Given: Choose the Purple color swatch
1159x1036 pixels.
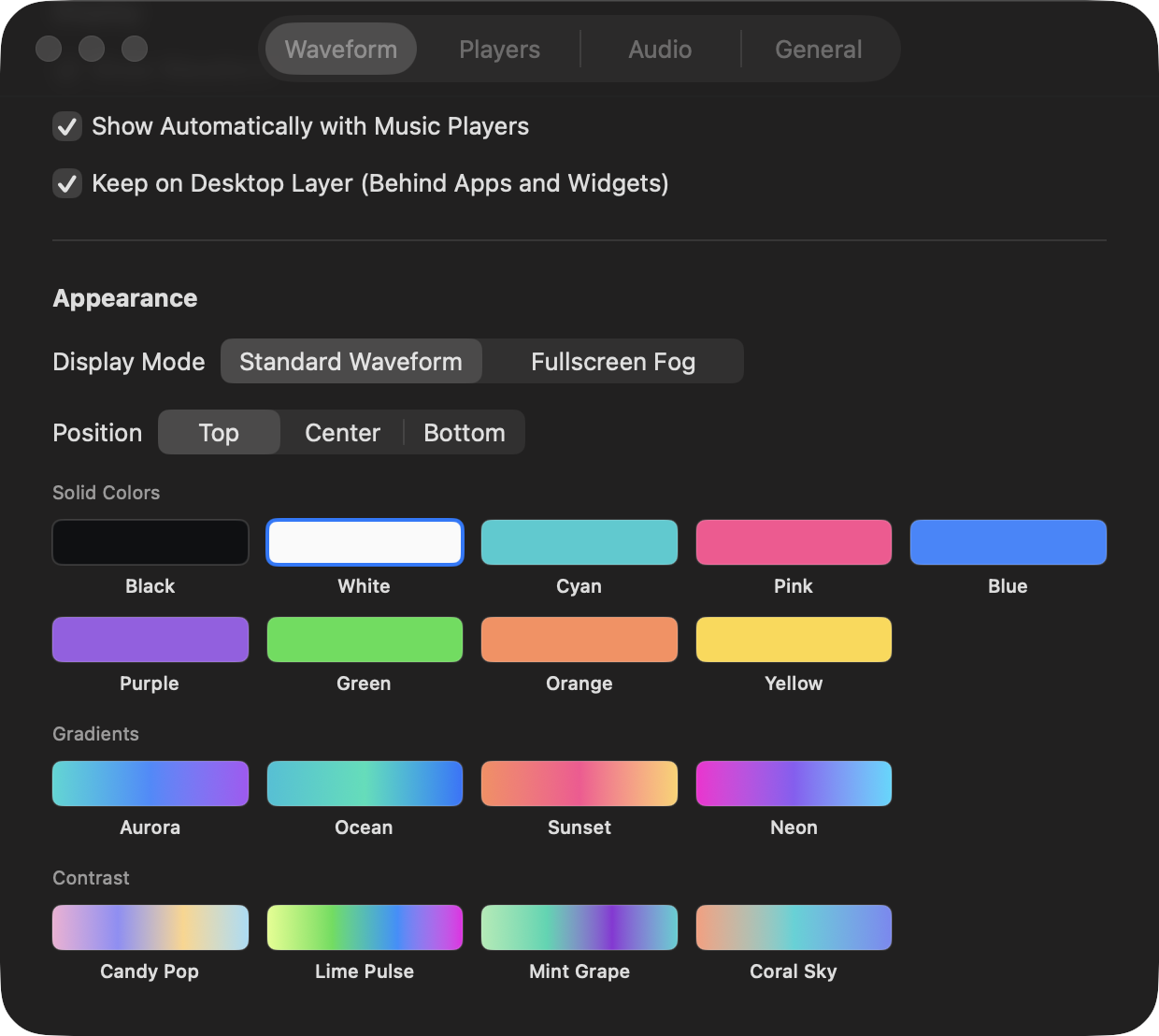Looking at the screenshot, I should coord(150,640).
